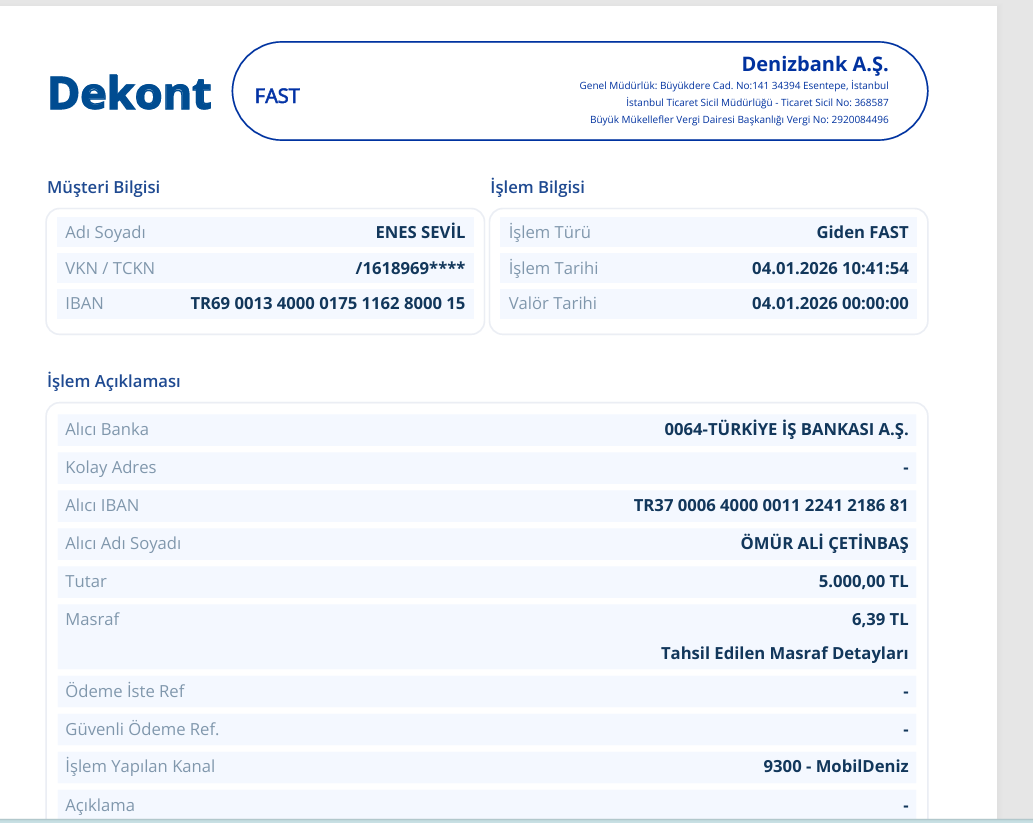Image resolution: width=1033 pixels, height=823 pixels.
Task: Select the name ENES SEVİL
Action: tap(420, 233)
